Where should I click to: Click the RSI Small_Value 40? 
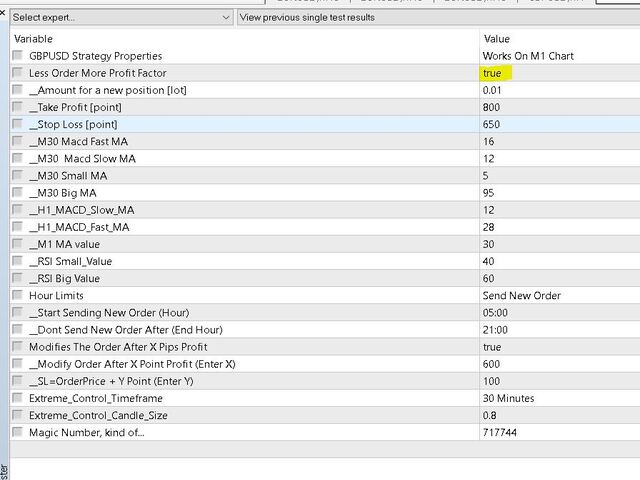489,262
